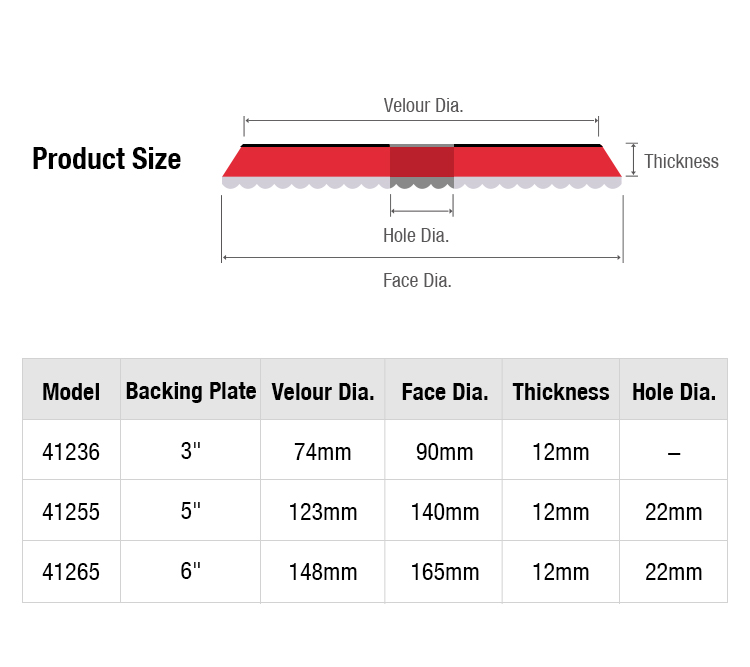Select model 41236 cell
Screen dimensions: 750x667
71,452
